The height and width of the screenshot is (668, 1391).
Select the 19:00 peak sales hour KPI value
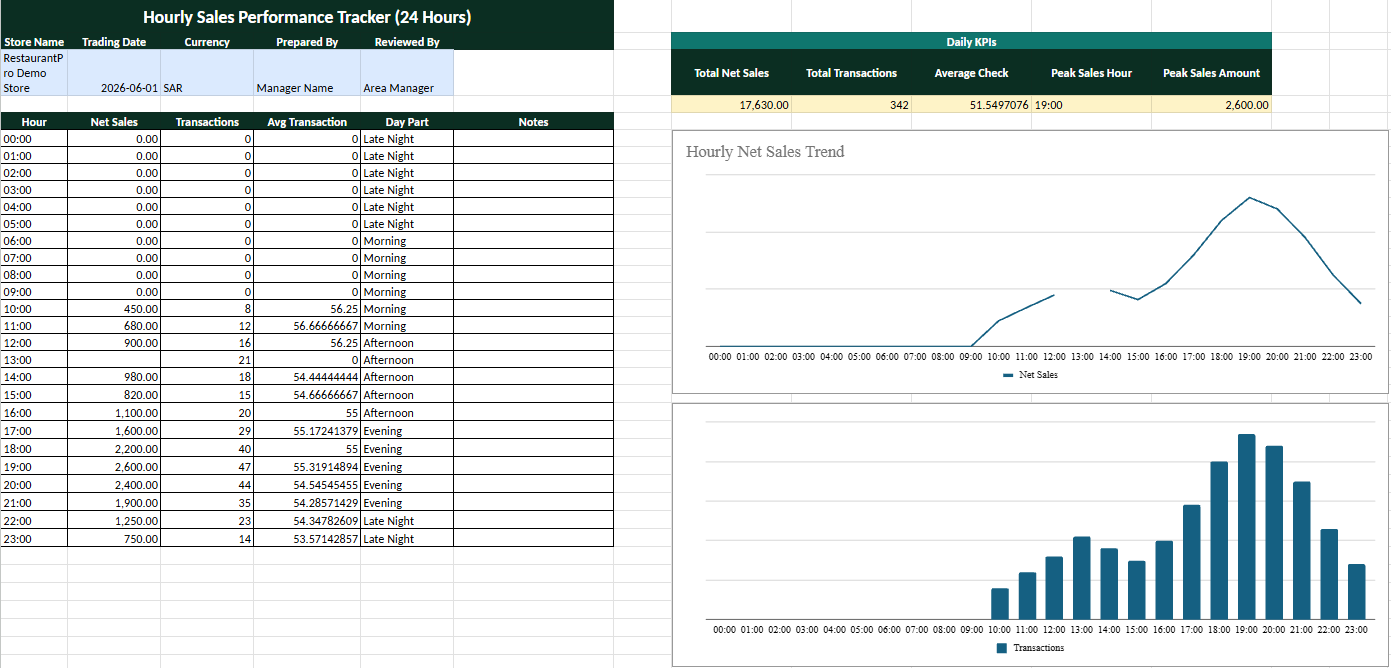pyautogui.click(x=1091, y=105)
